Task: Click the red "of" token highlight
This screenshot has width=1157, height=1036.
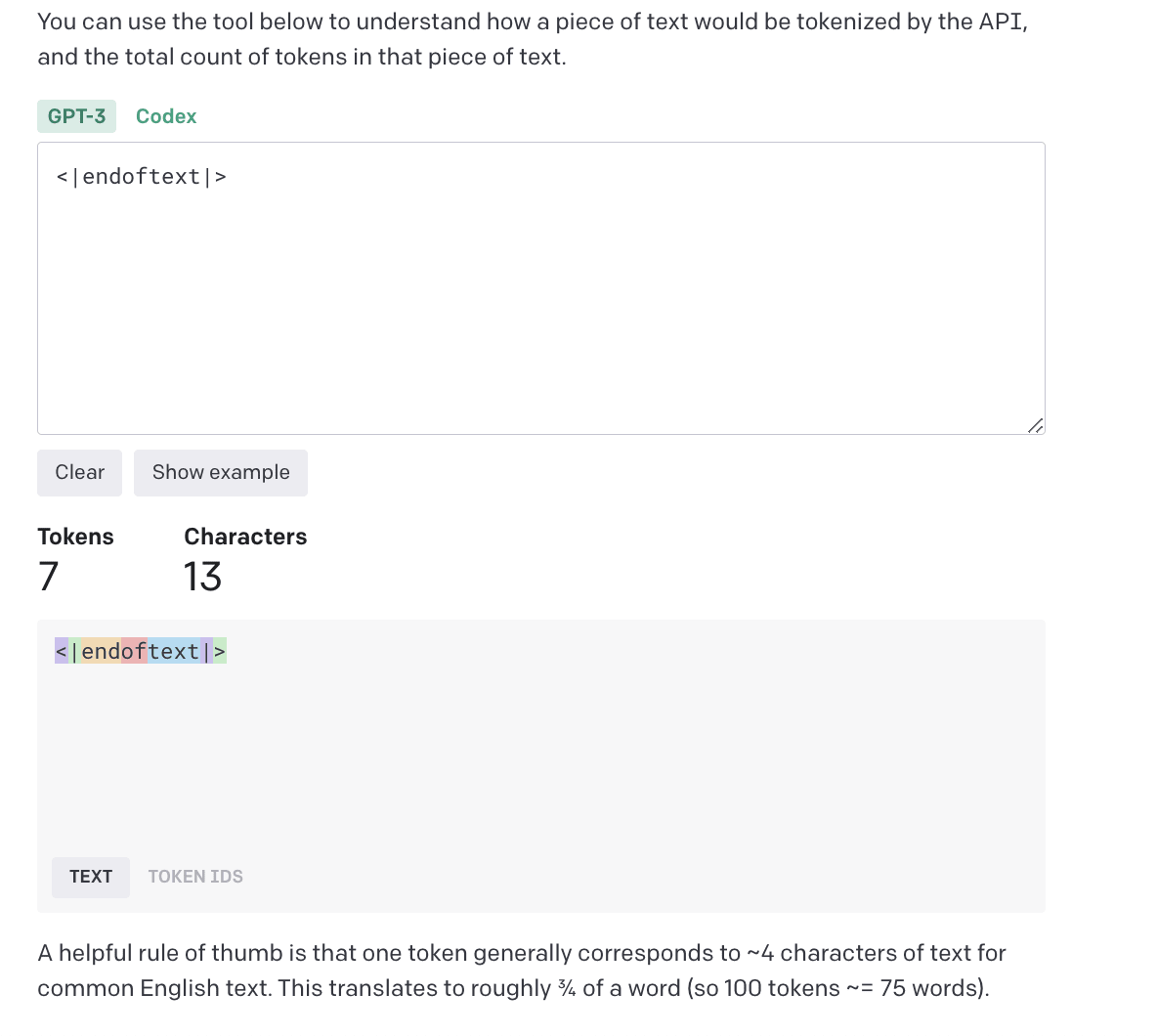Action: tap(135, 652)
